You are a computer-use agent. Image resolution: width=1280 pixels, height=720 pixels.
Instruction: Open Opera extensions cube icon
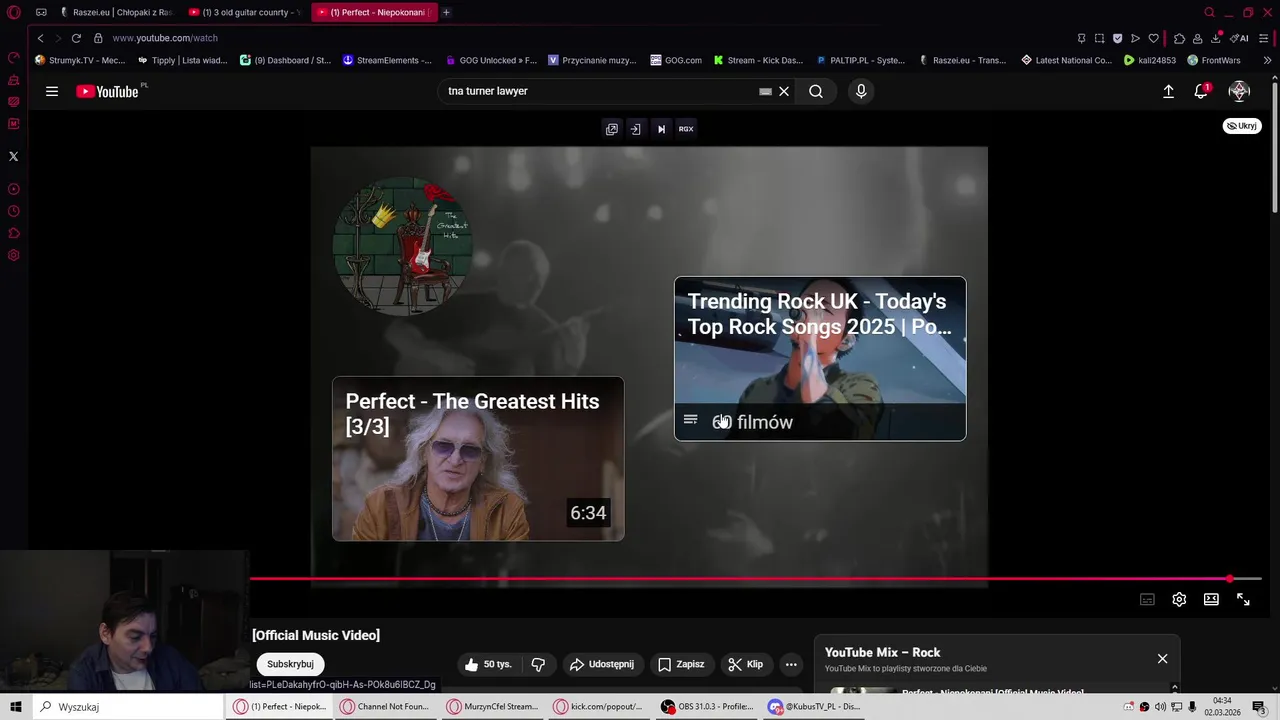coord(1180,38)
